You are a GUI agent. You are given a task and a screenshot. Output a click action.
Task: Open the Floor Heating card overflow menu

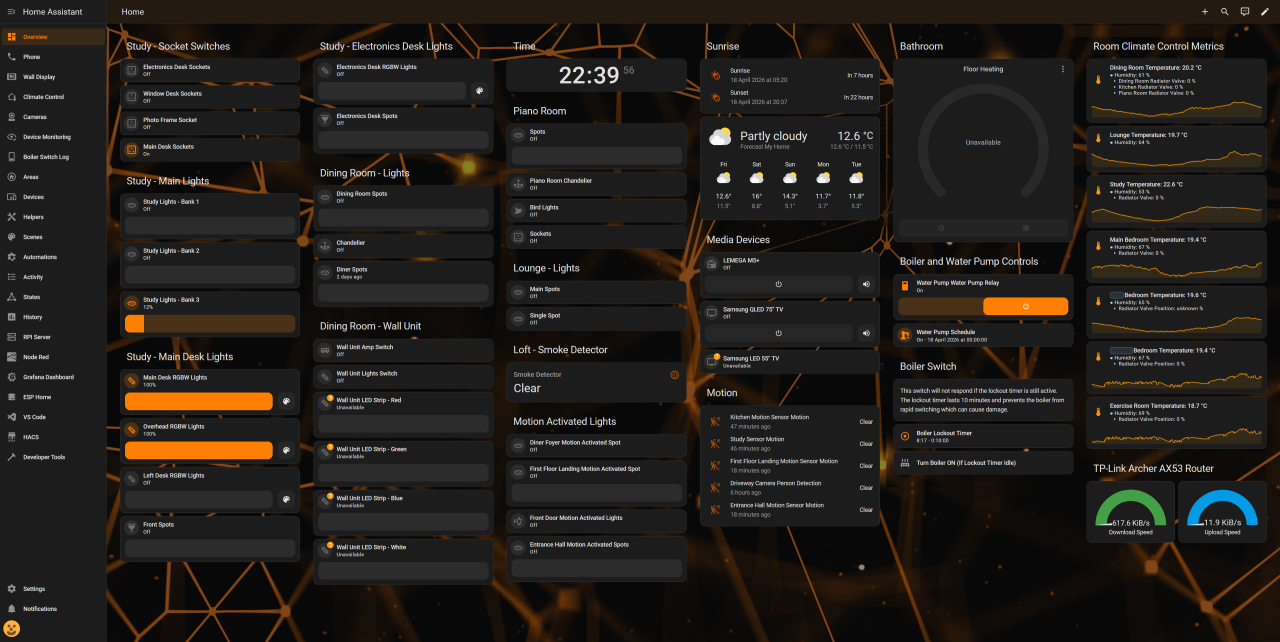pos(1063,67)
